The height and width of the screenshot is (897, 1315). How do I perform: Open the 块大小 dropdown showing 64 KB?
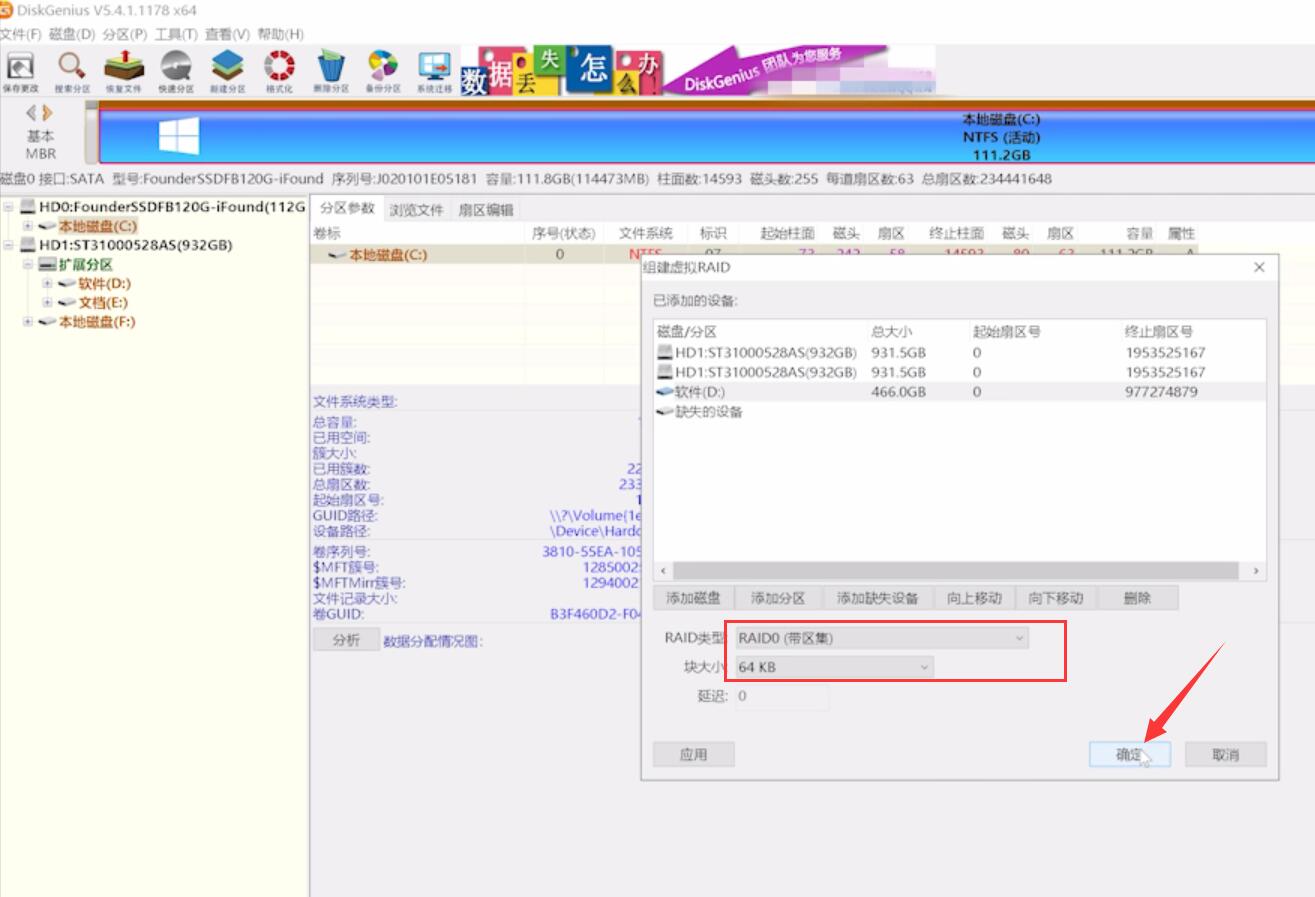[834, 667]
